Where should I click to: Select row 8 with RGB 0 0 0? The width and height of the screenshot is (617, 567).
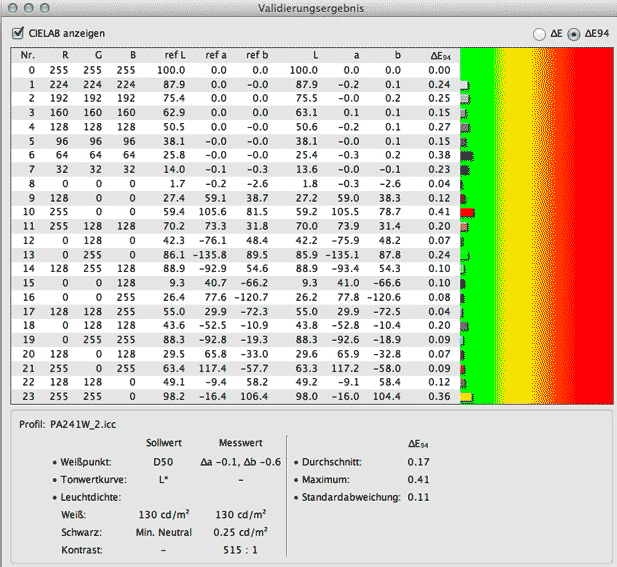[230, 184]
